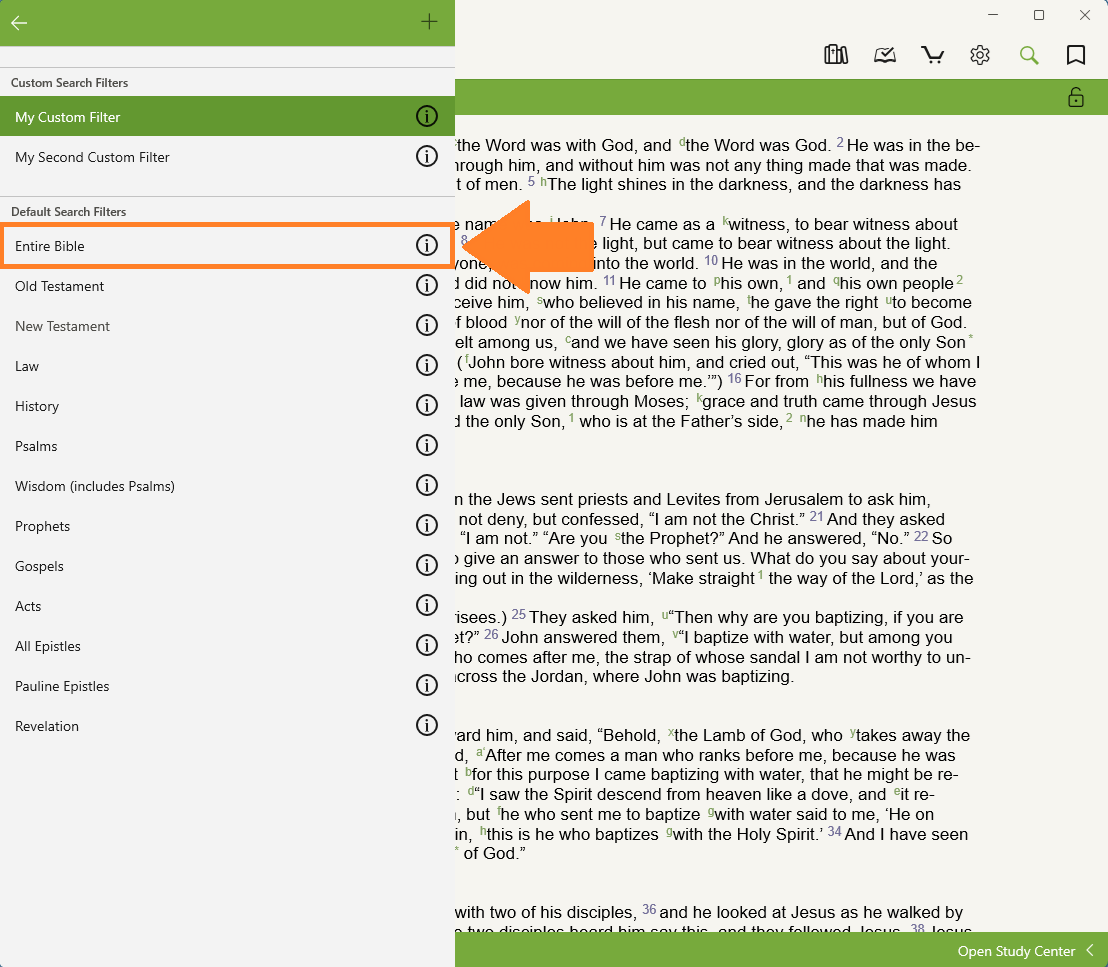Open settings gear in toolbar

point(980,55)
